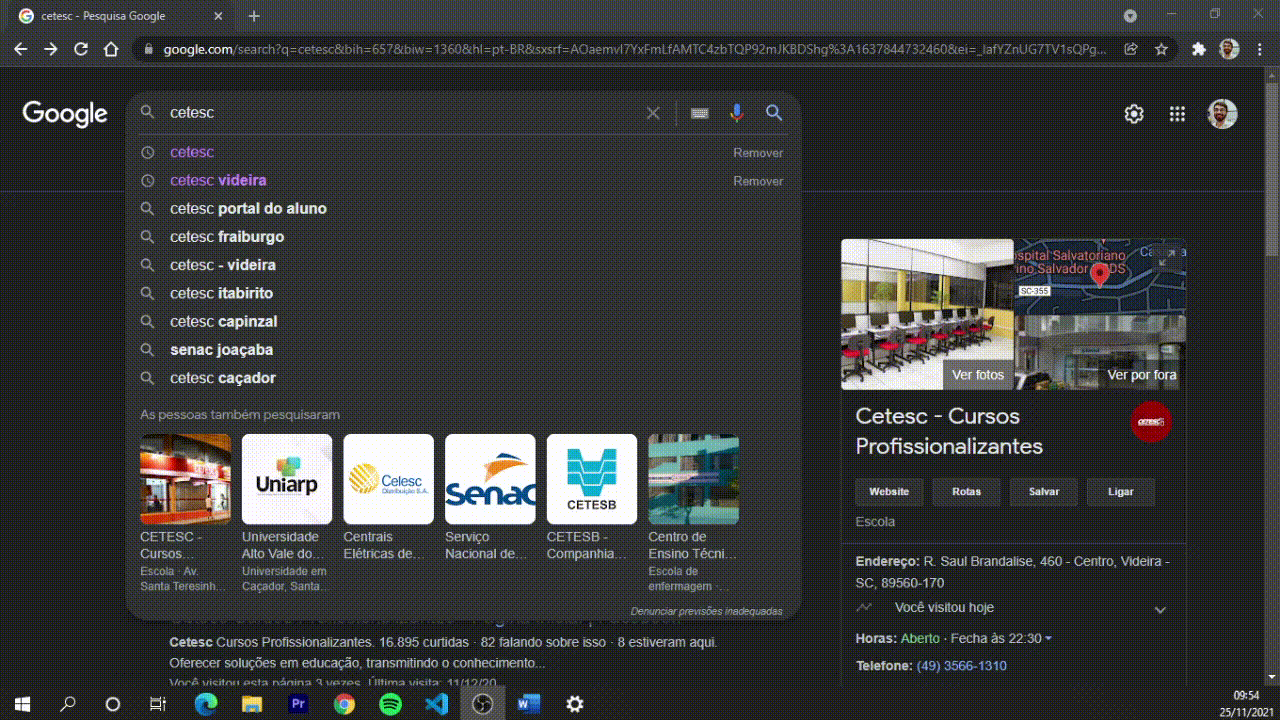Clear the search box text
The image size is (1280, 720).
pyautogui.click(x=653, y=113)
